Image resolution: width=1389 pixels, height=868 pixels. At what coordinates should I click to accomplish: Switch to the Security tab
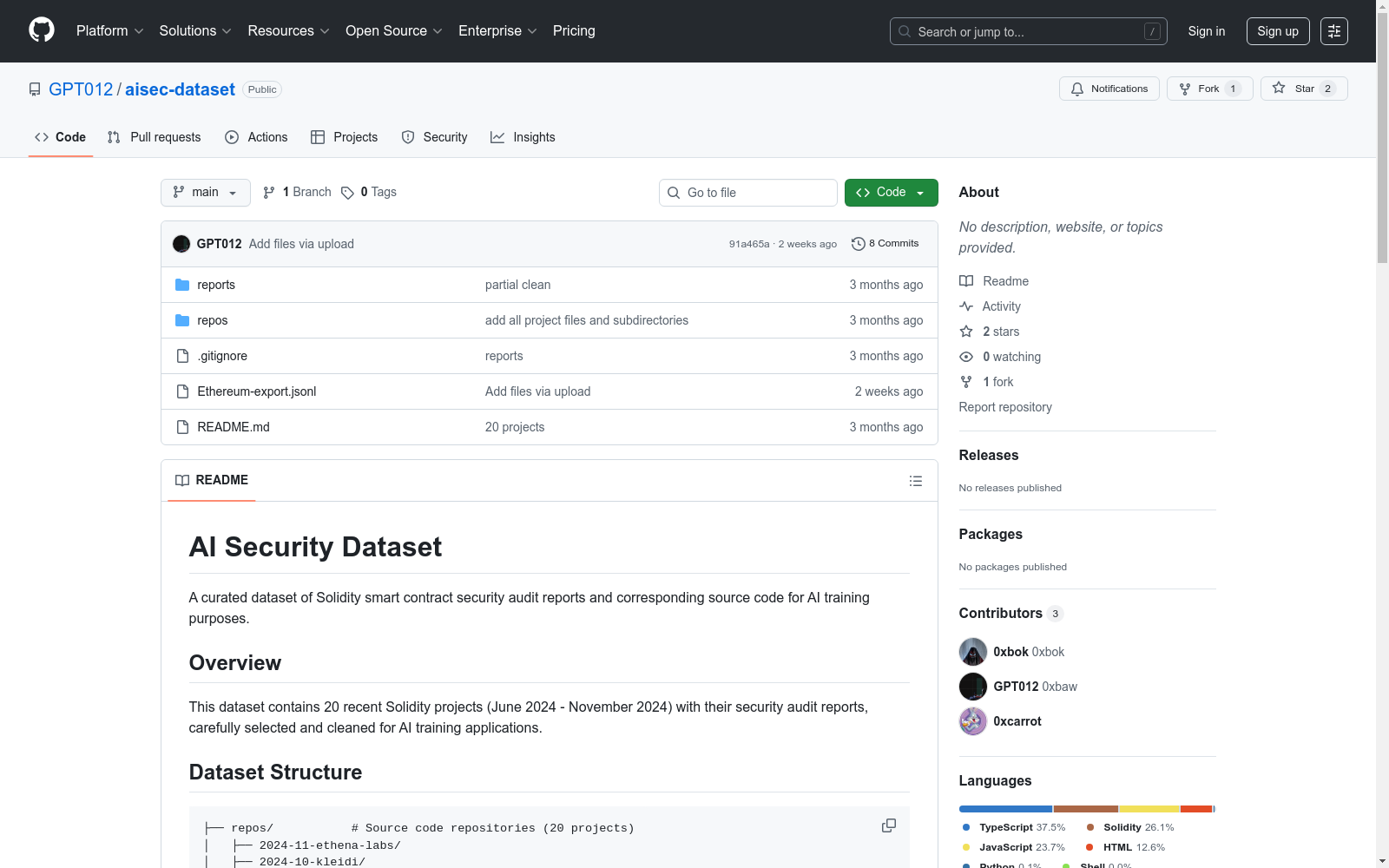[434, 137]
